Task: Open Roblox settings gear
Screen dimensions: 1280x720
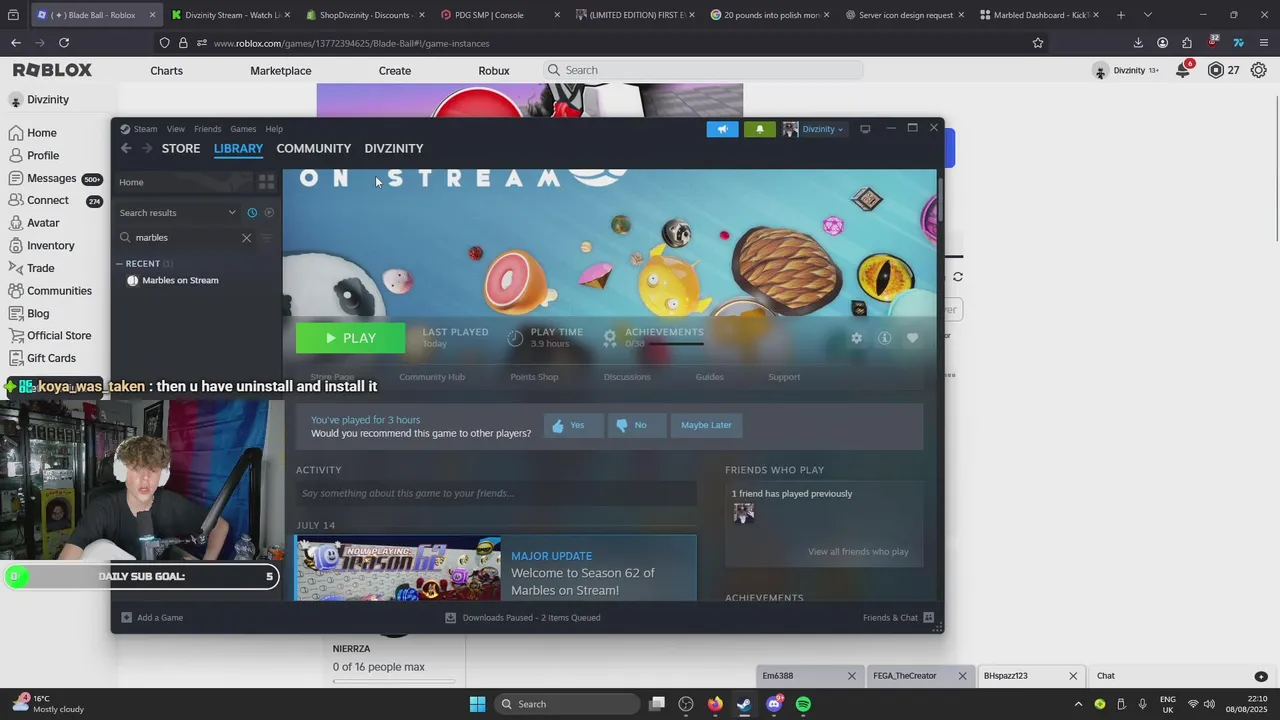Action: pyautogui.click(x=1259, y=70)
